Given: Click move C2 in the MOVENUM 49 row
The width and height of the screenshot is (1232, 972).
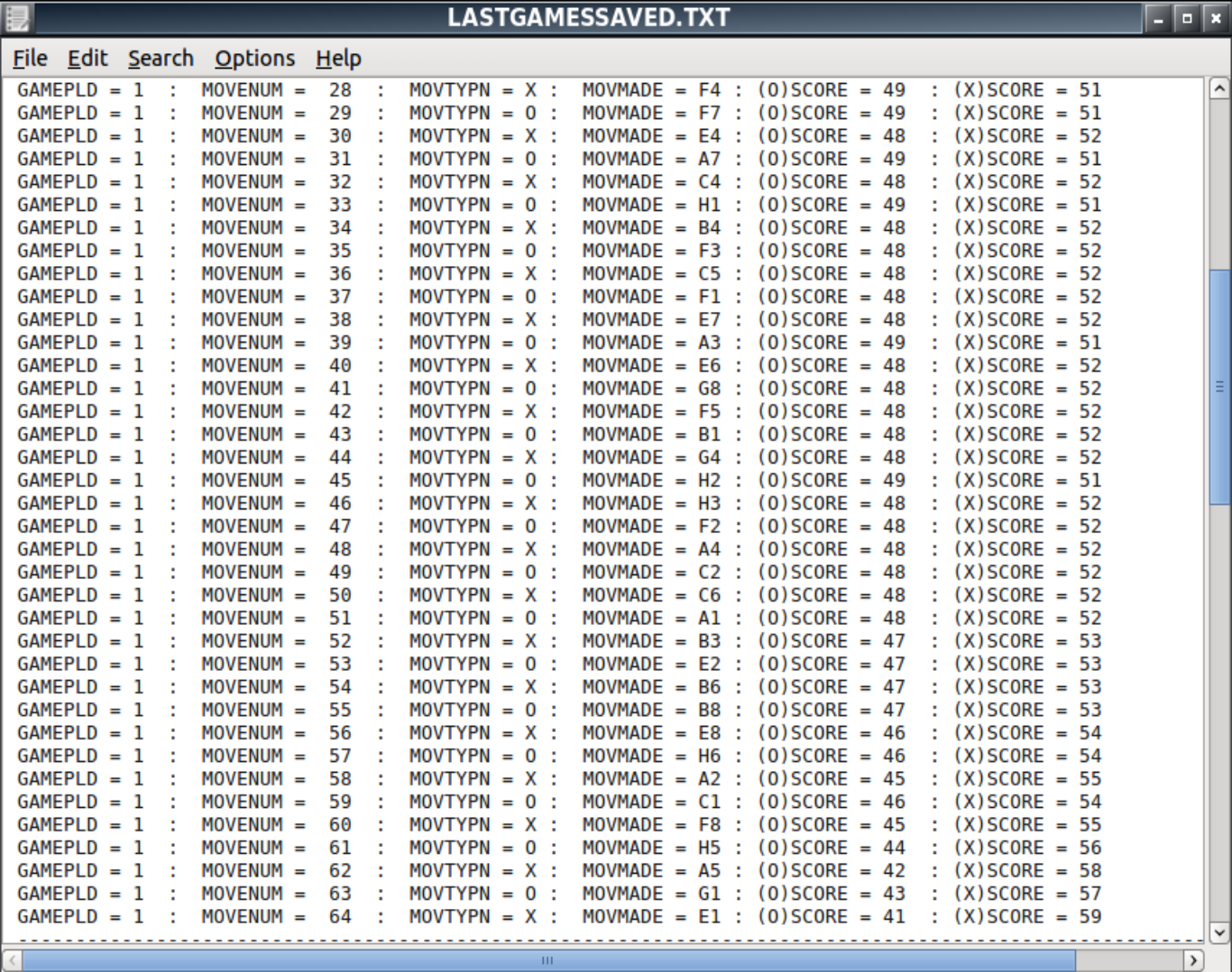Looking at the screenshot, I should point(710,573).
